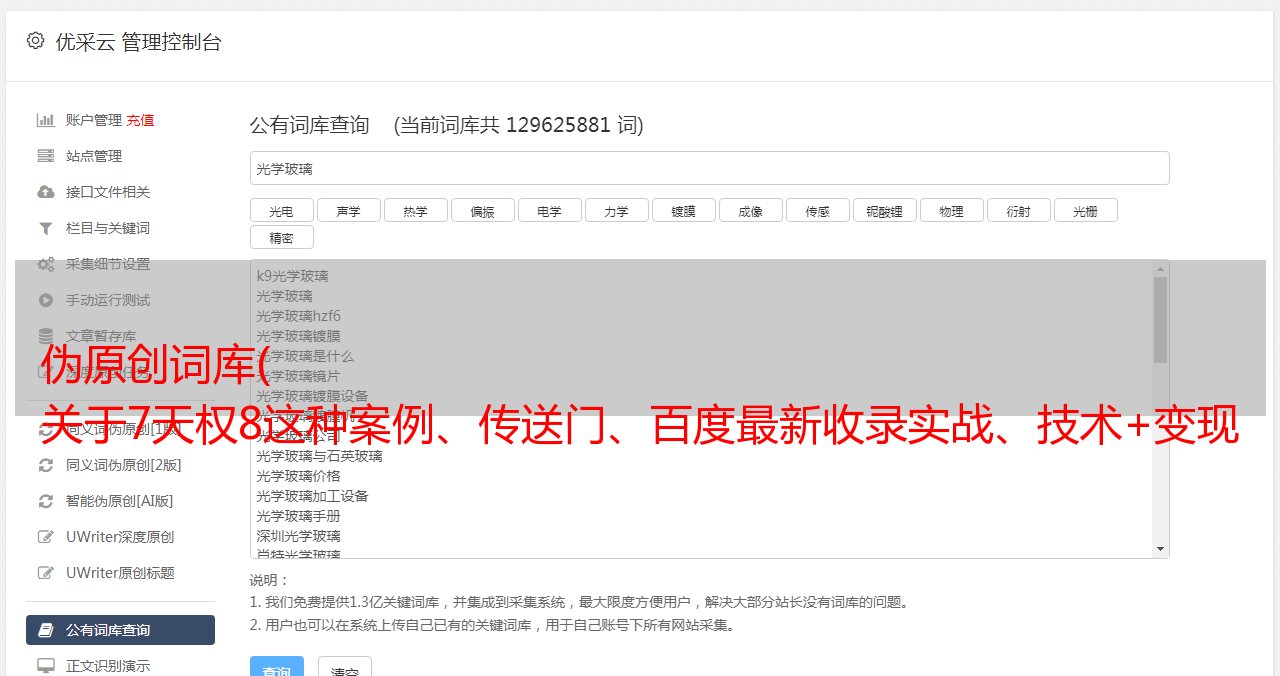Click the 衍射 tag button
This screenshot has height=676, width=1280.
[1018, 210]
